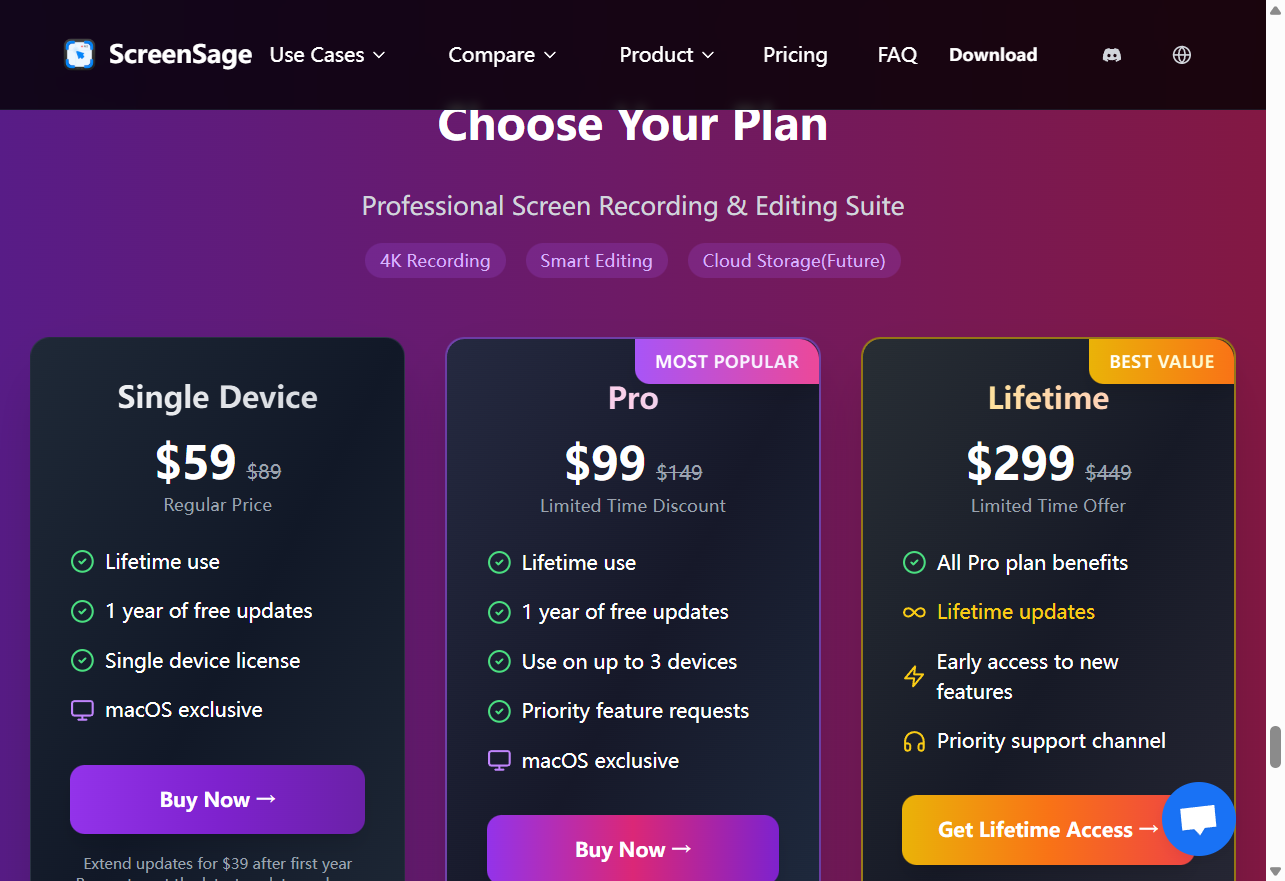The height and width of the screenshot is (881, 1285).
Task: Click the checkmark beside All Pro plan benefits
Action: click(x=914, y=563)
